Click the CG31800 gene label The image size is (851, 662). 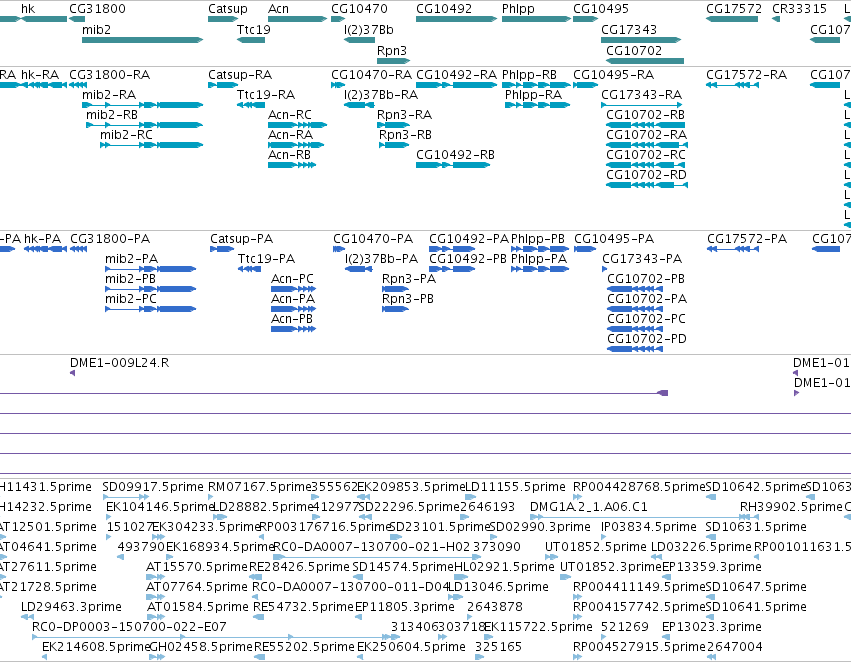click(x=97, y=9)
